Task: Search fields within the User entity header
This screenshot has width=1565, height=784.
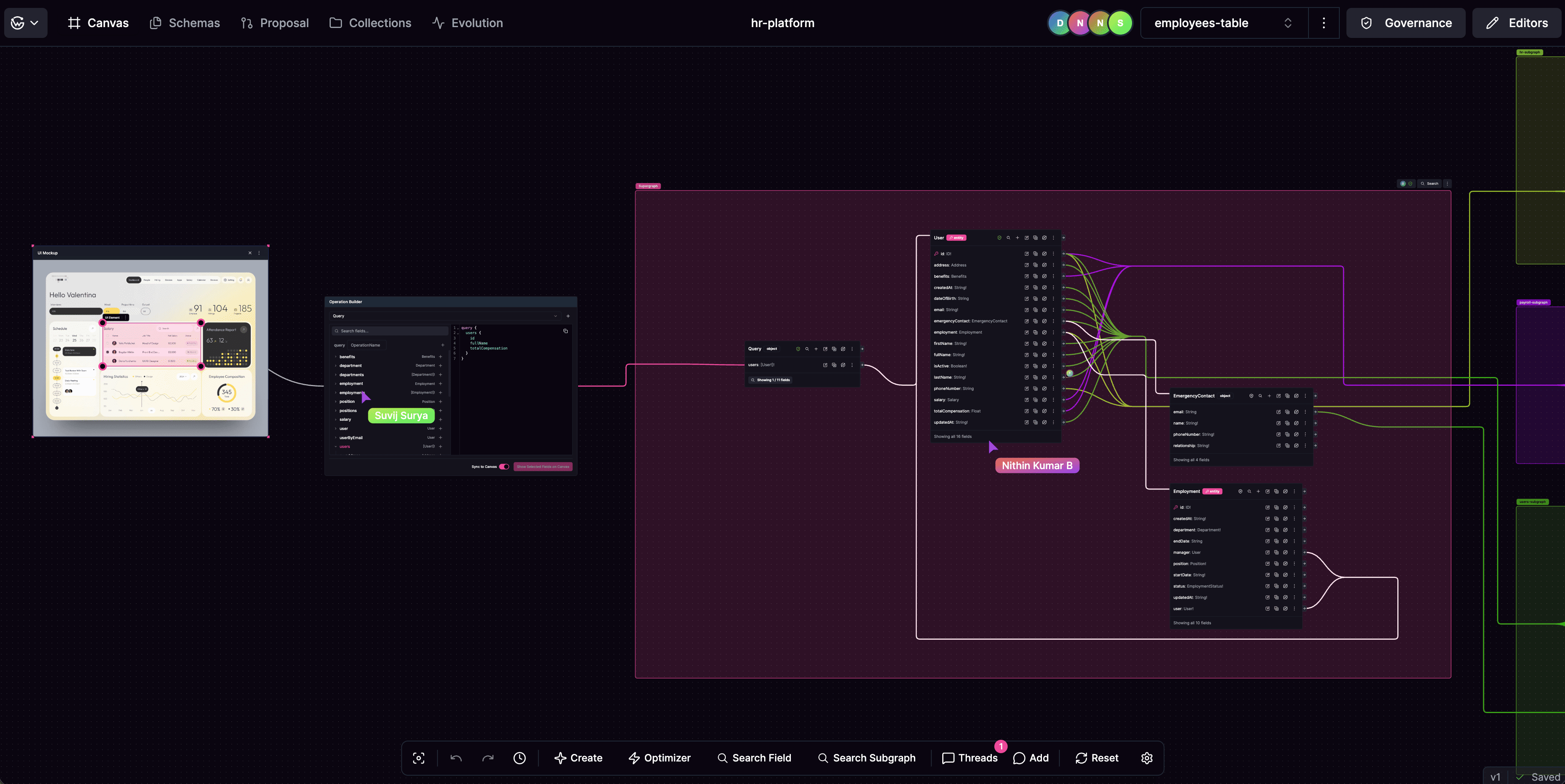Action: pos(1009,238)
